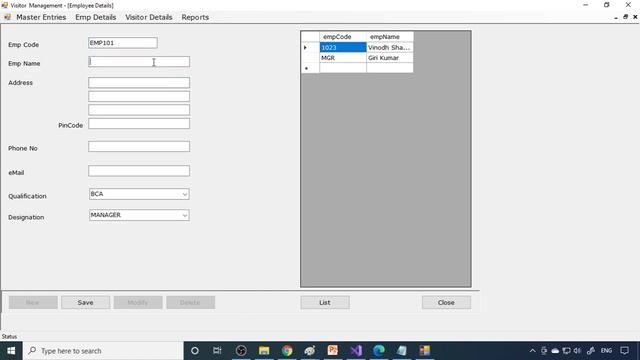Open the notification action center
The image size is (640, 360).
(624, 351)
